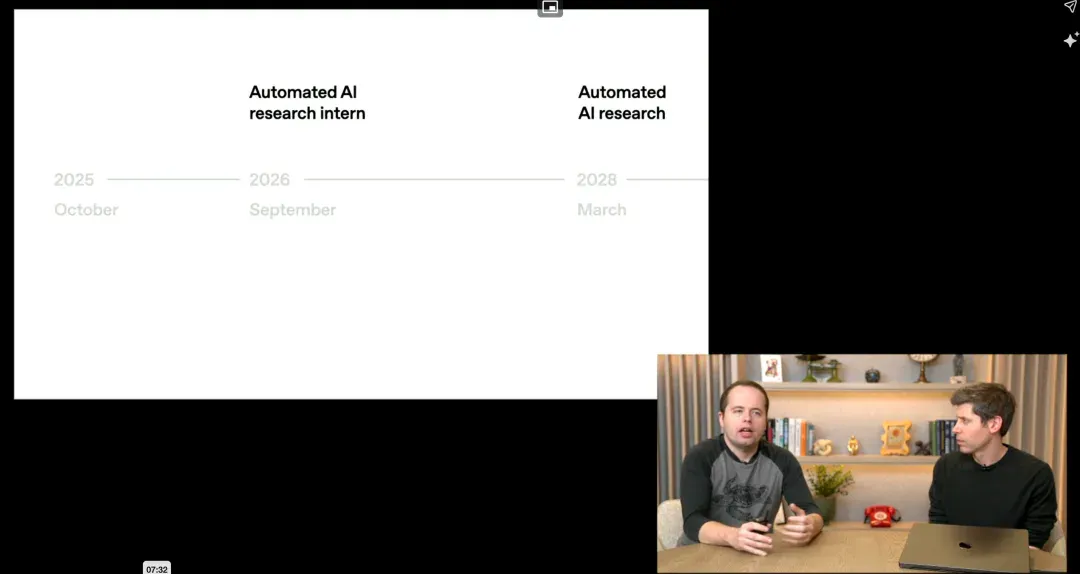
Task: Click the timeline line between 2026 and 2028
Action: coord(434,179)
